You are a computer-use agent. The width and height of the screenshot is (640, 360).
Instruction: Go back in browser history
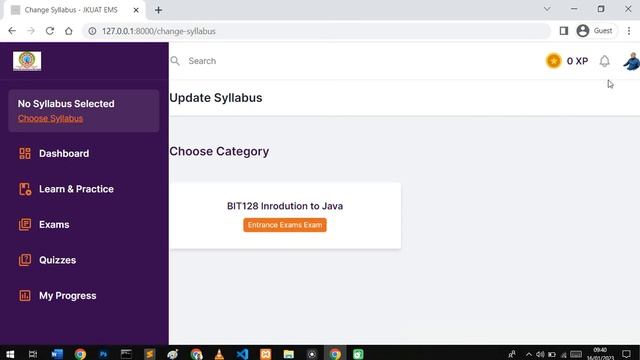coord(12,31)
